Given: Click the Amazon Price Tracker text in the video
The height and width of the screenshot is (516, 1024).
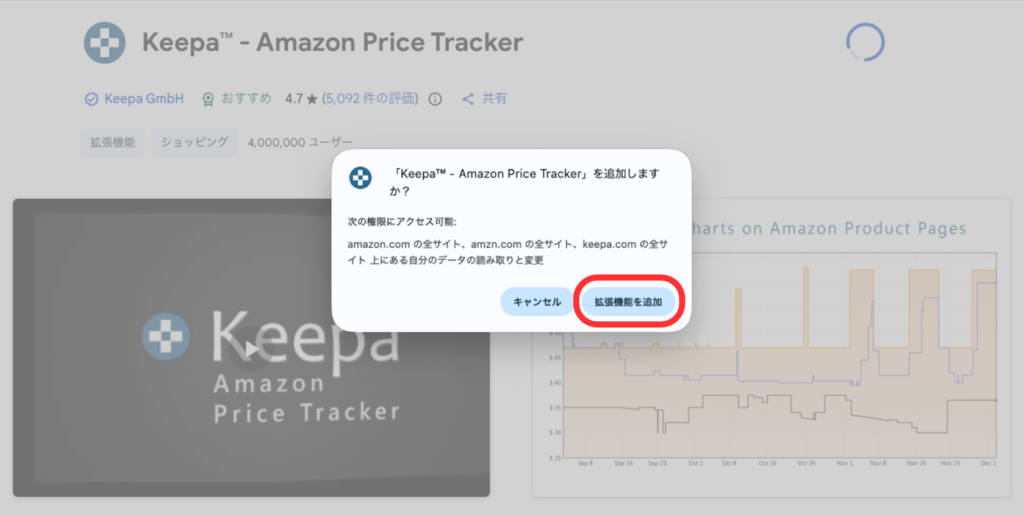Looking at the screenshot, I should (306, 398).
